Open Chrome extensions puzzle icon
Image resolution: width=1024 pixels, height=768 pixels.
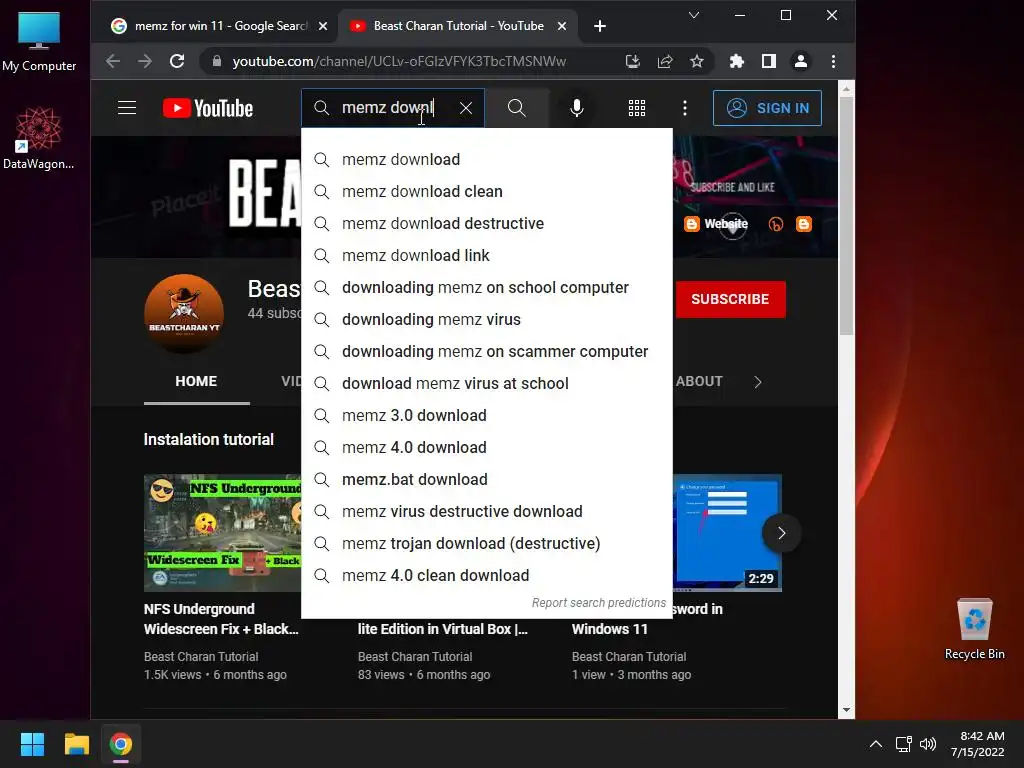(737, 61)
